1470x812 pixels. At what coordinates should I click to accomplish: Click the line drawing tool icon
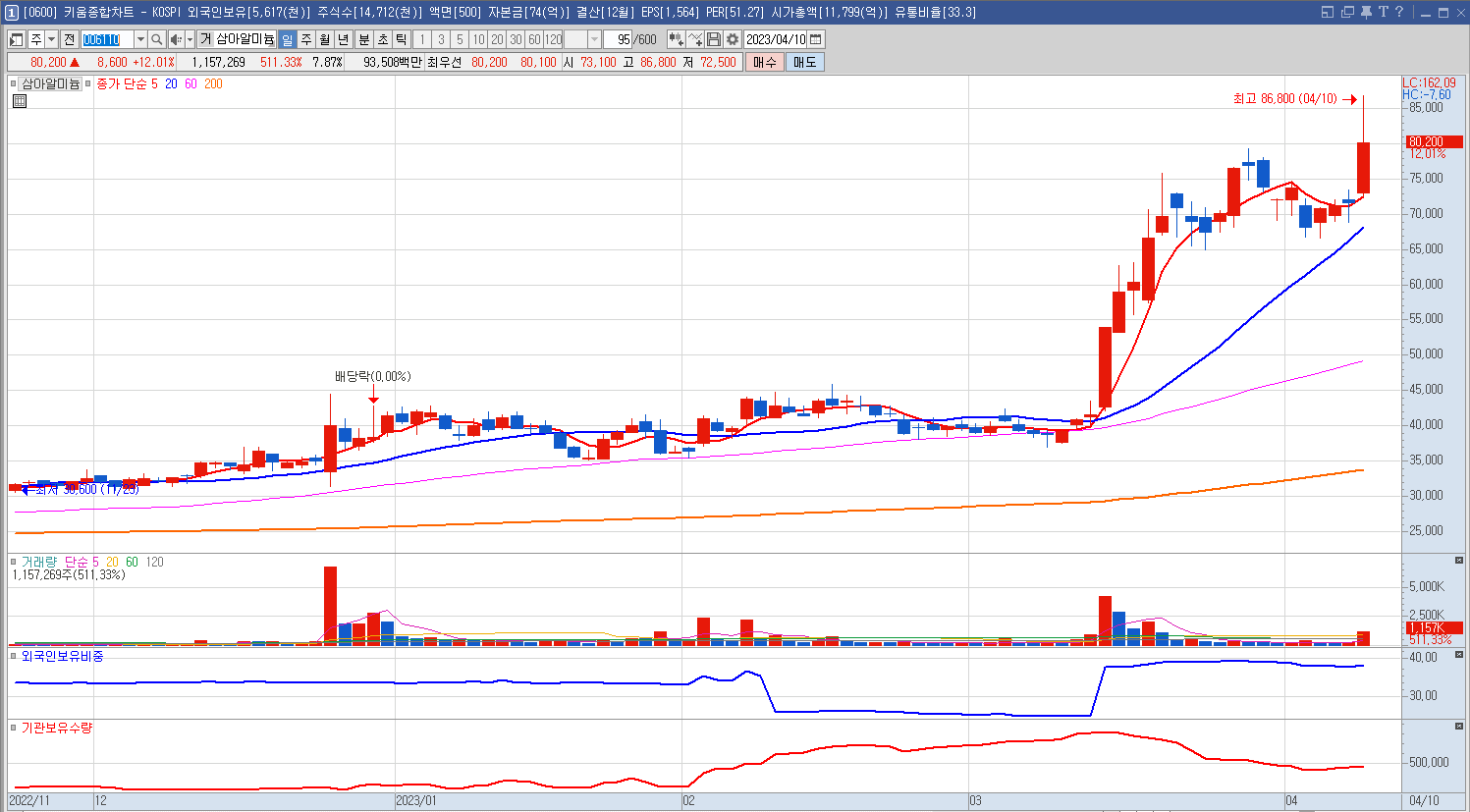695,39
